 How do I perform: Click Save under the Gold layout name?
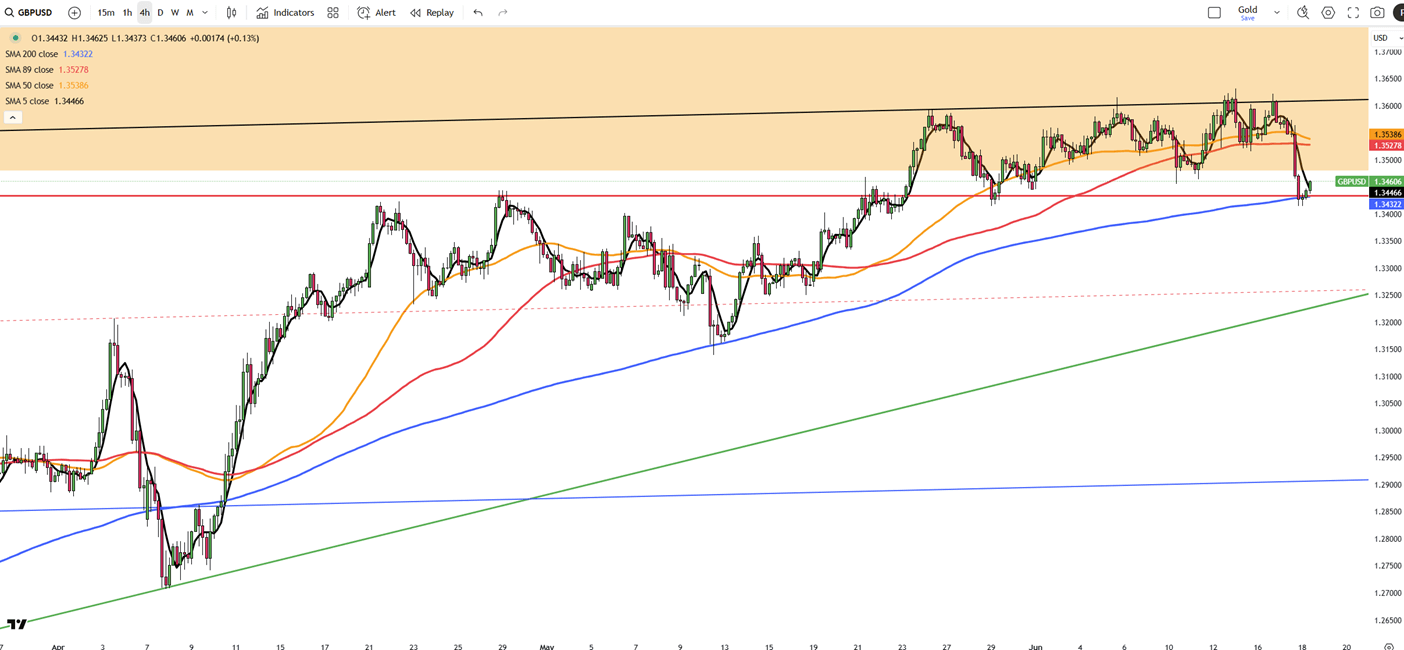coord(1247,19)
